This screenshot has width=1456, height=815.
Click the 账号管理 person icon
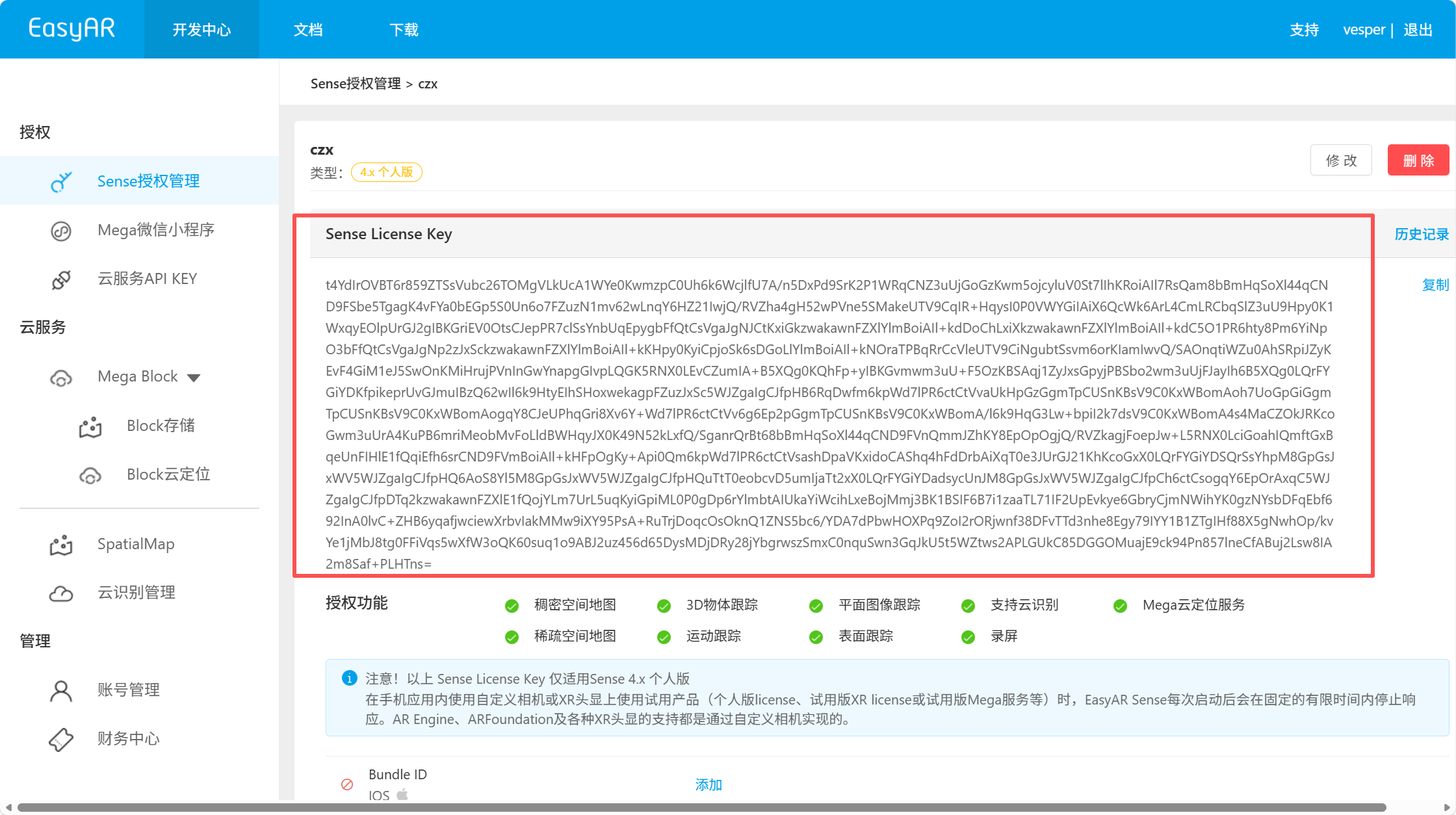point(61,691)
